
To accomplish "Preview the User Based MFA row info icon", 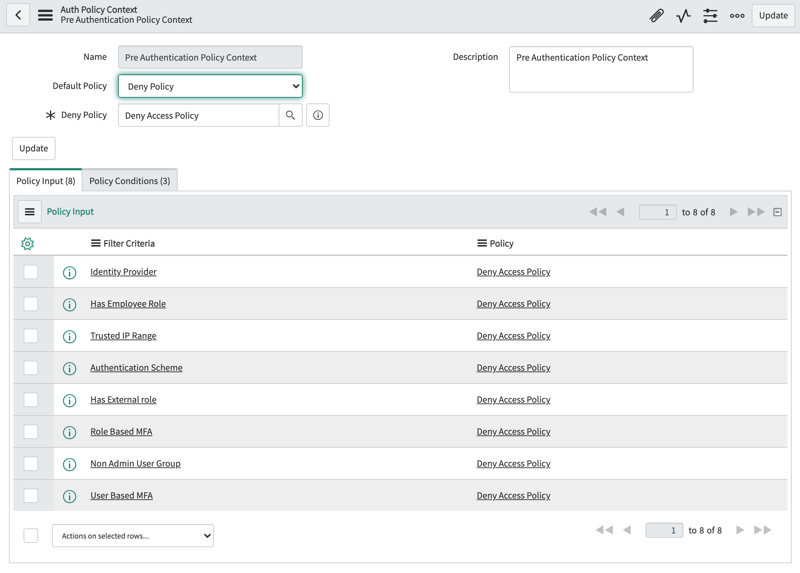I will (x=69, y=496).
